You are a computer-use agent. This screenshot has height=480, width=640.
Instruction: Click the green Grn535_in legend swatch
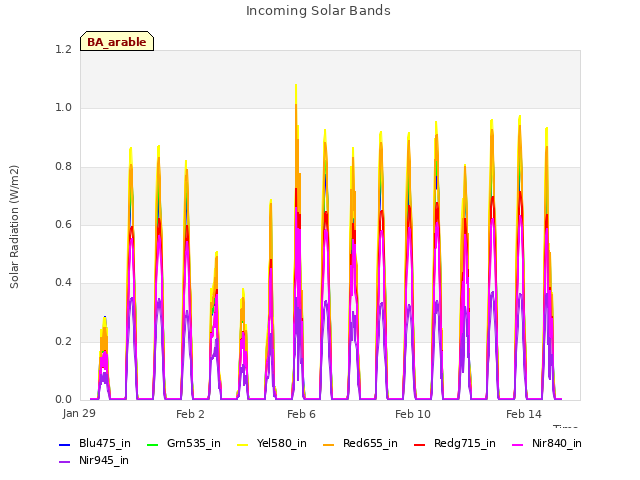click(152, 444)
